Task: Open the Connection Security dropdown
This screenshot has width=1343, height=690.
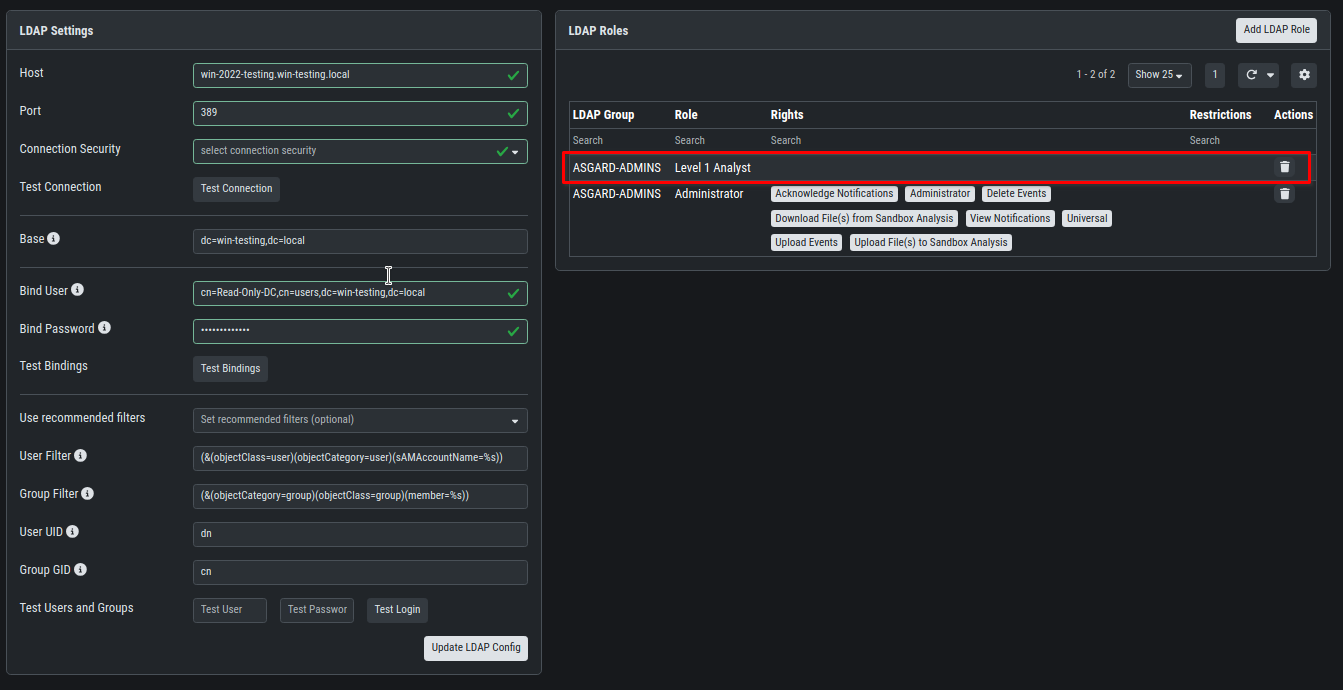Action: [x=359, y=151]
